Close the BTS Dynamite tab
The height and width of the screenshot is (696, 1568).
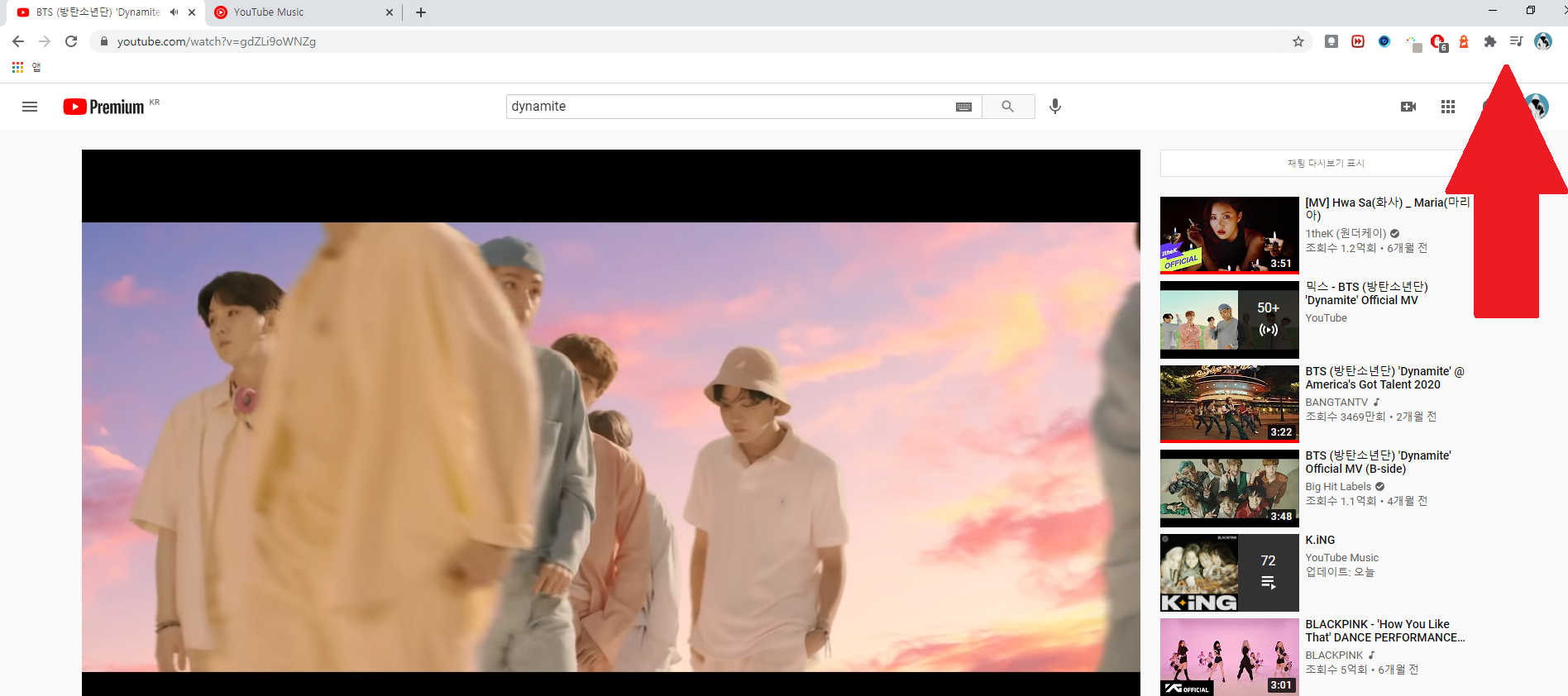coord(192,12)
